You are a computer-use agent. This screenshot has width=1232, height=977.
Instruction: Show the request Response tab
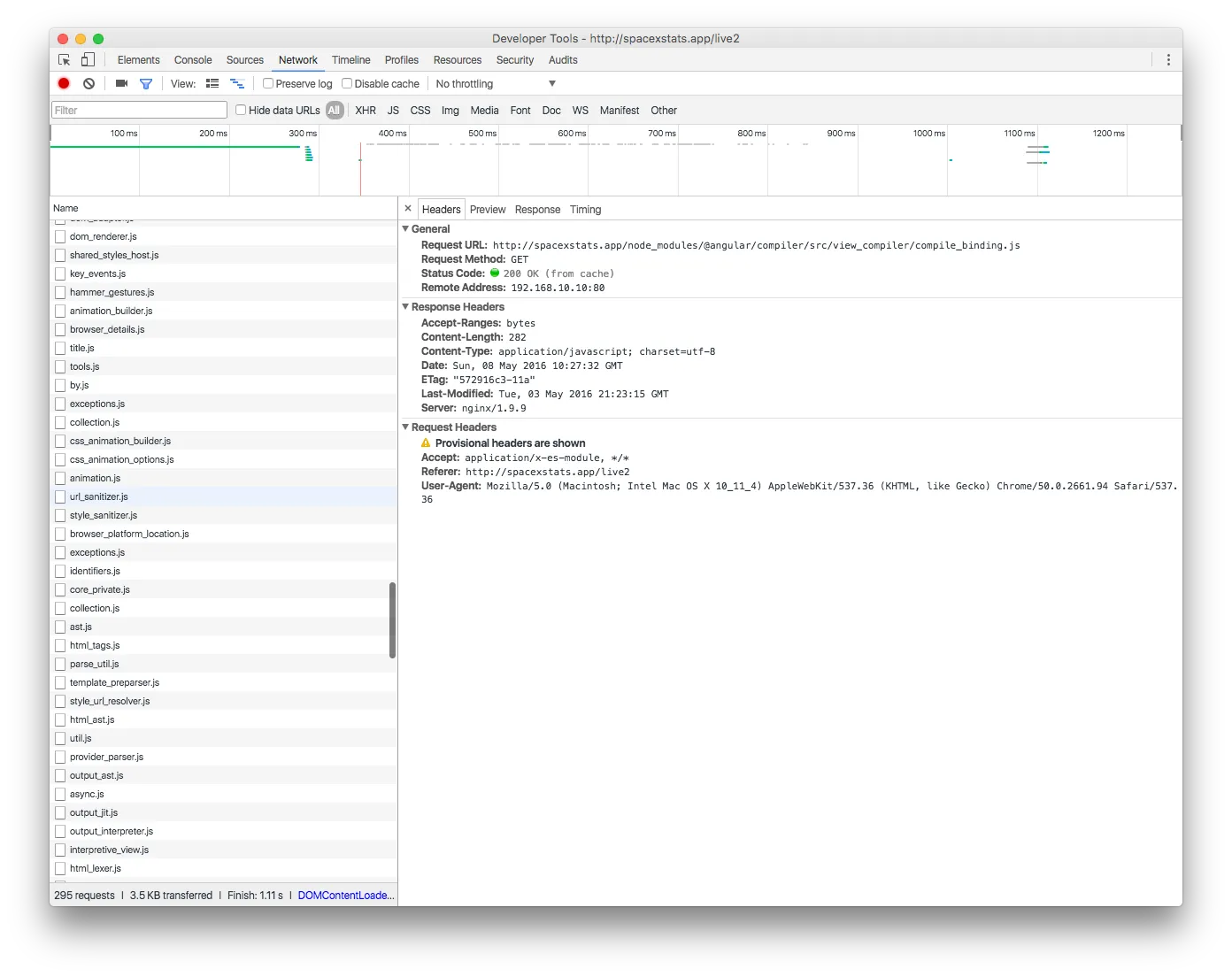537,210
